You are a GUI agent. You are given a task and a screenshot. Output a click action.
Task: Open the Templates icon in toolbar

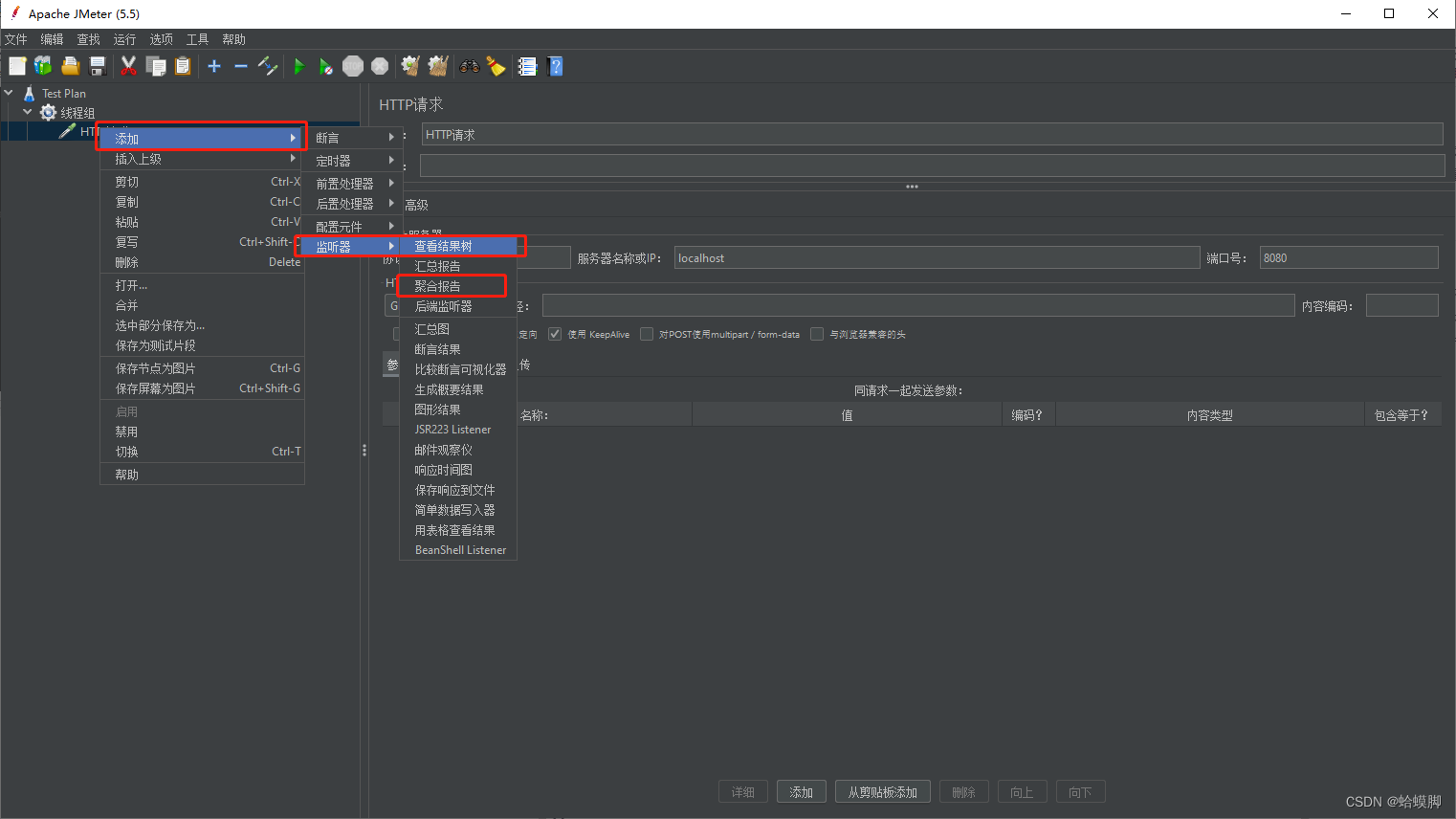point(43,66)
